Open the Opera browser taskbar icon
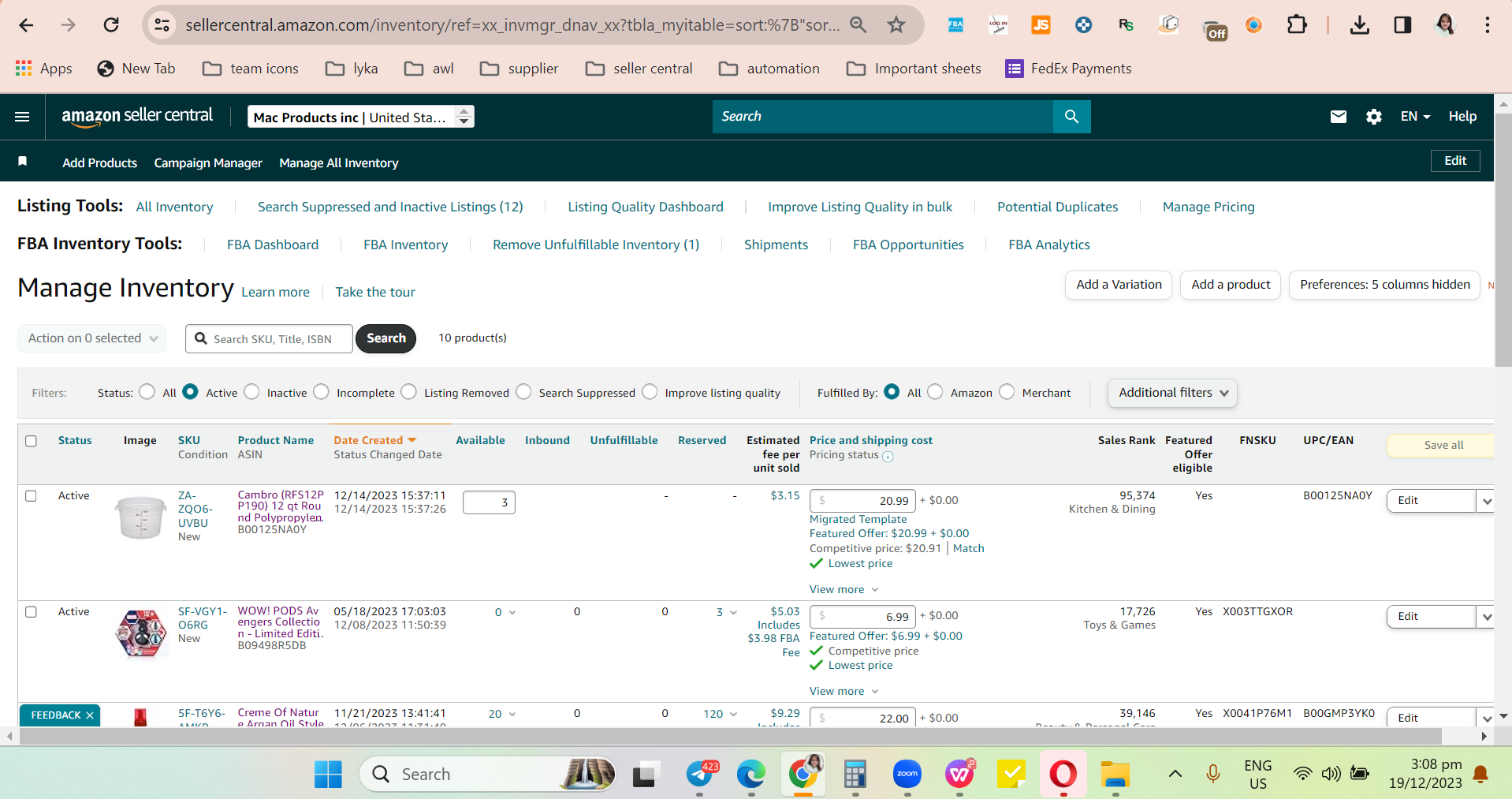 pyautogui.click(x=1063, y=774)
